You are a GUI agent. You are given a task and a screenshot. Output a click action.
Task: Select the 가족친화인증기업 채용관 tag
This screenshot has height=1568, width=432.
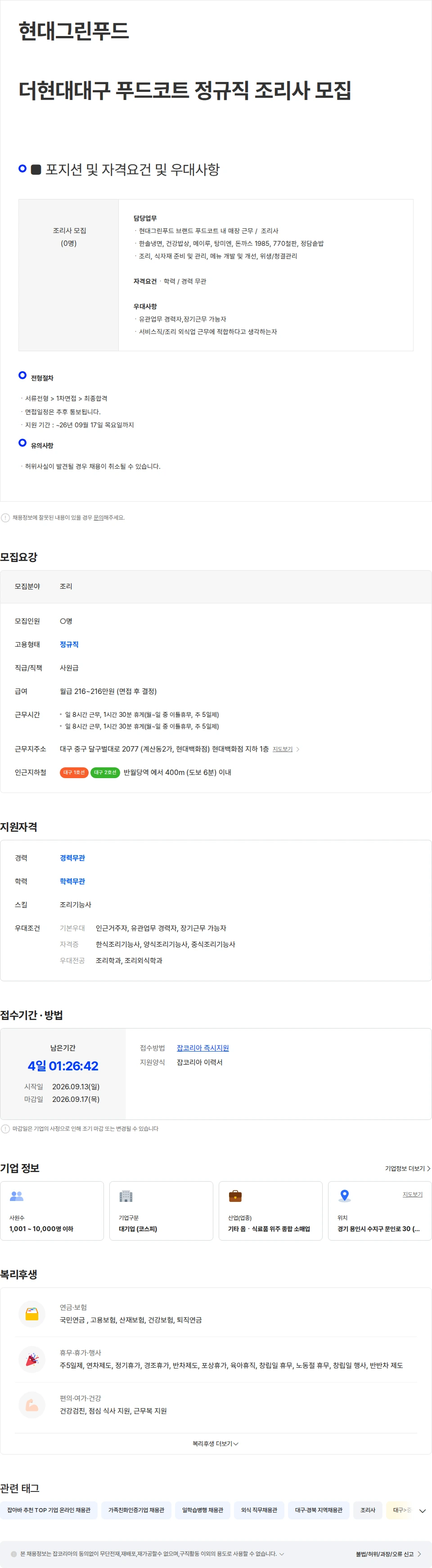point(136,1510)
